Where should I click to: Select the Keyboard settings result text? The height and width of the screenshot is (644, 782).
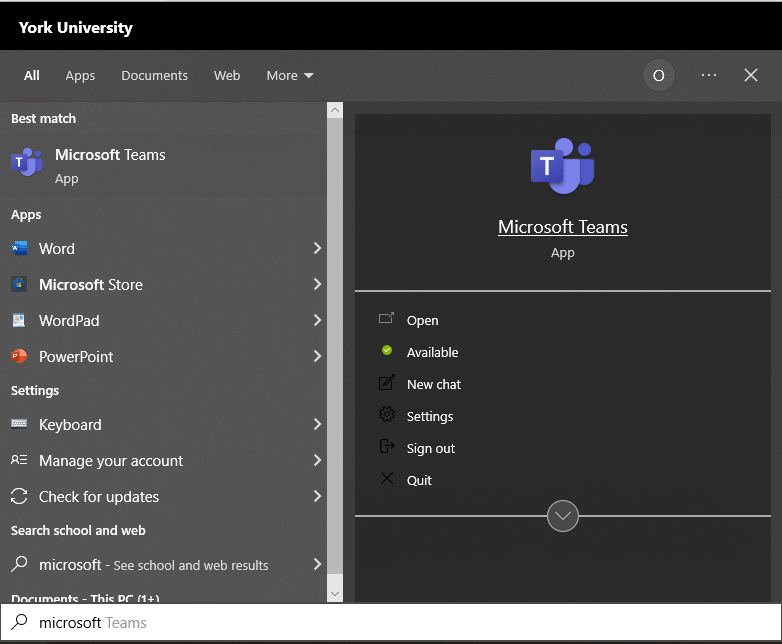click(70, 425)
